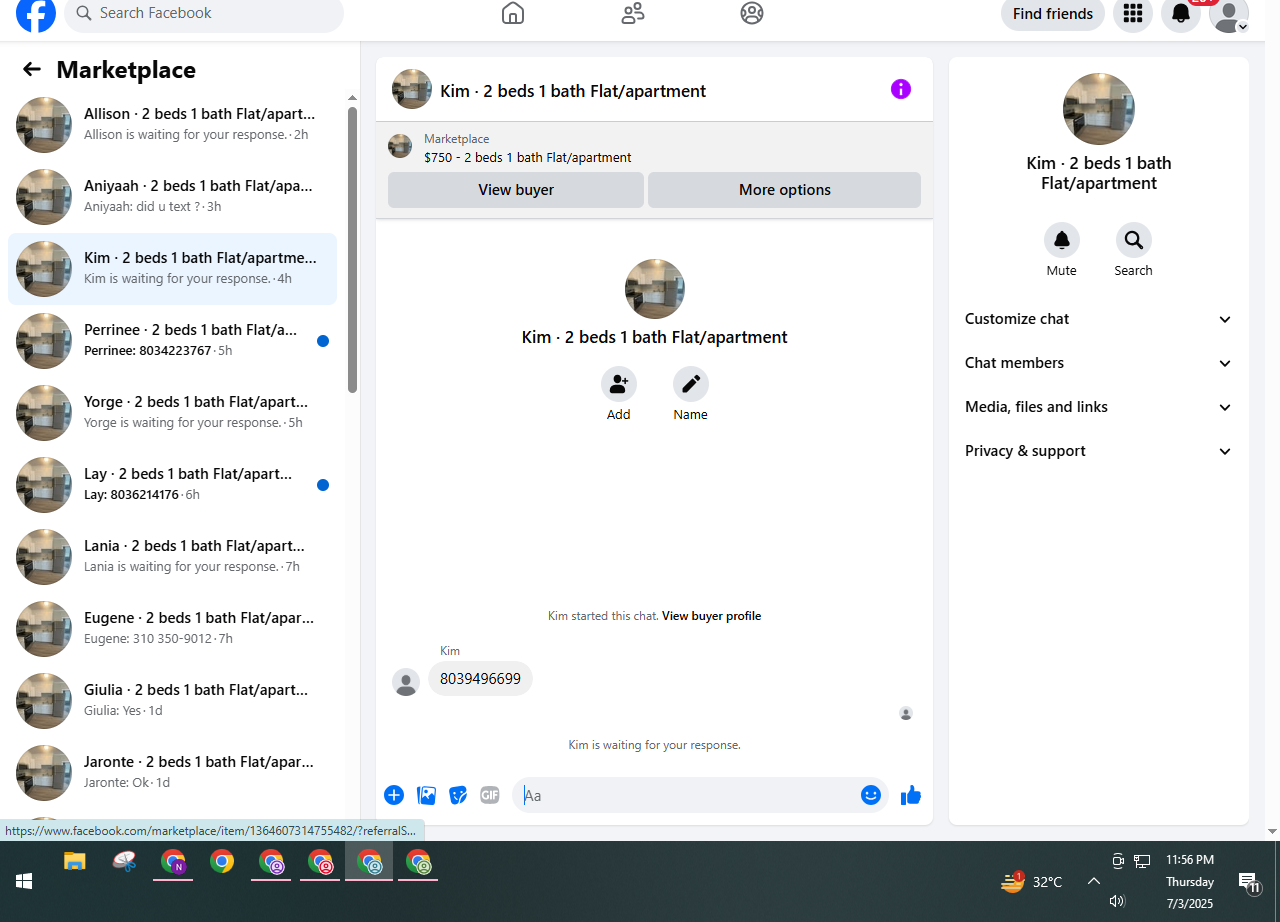Go to the Home feed icon
1280x922 pixels.
coord(513,13)
